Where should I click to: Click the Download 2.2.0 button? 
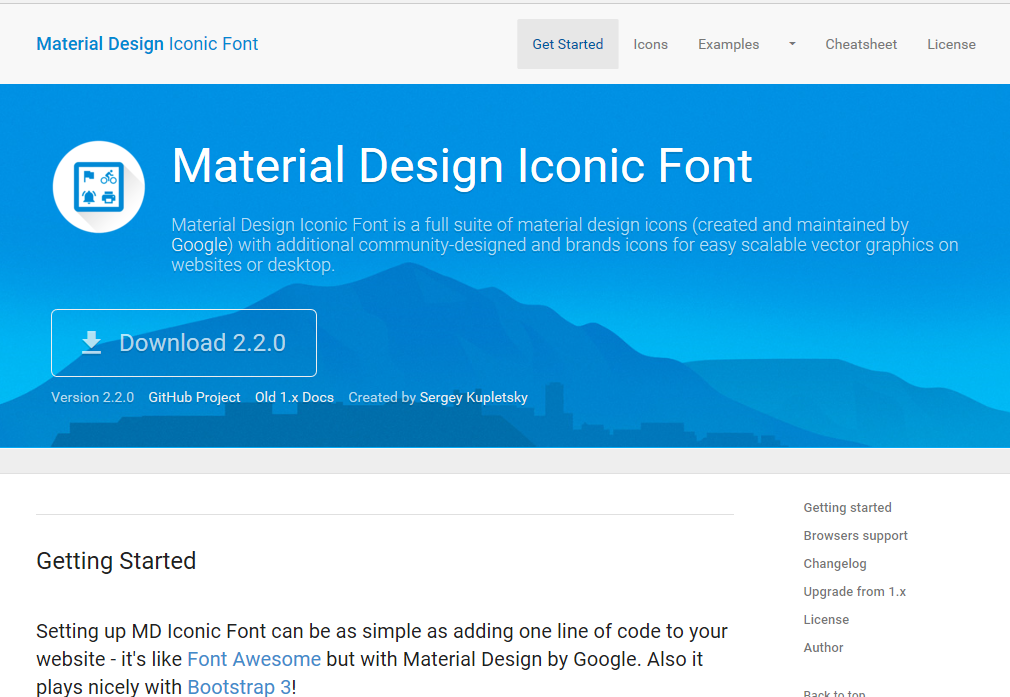(x=184, y=343)
